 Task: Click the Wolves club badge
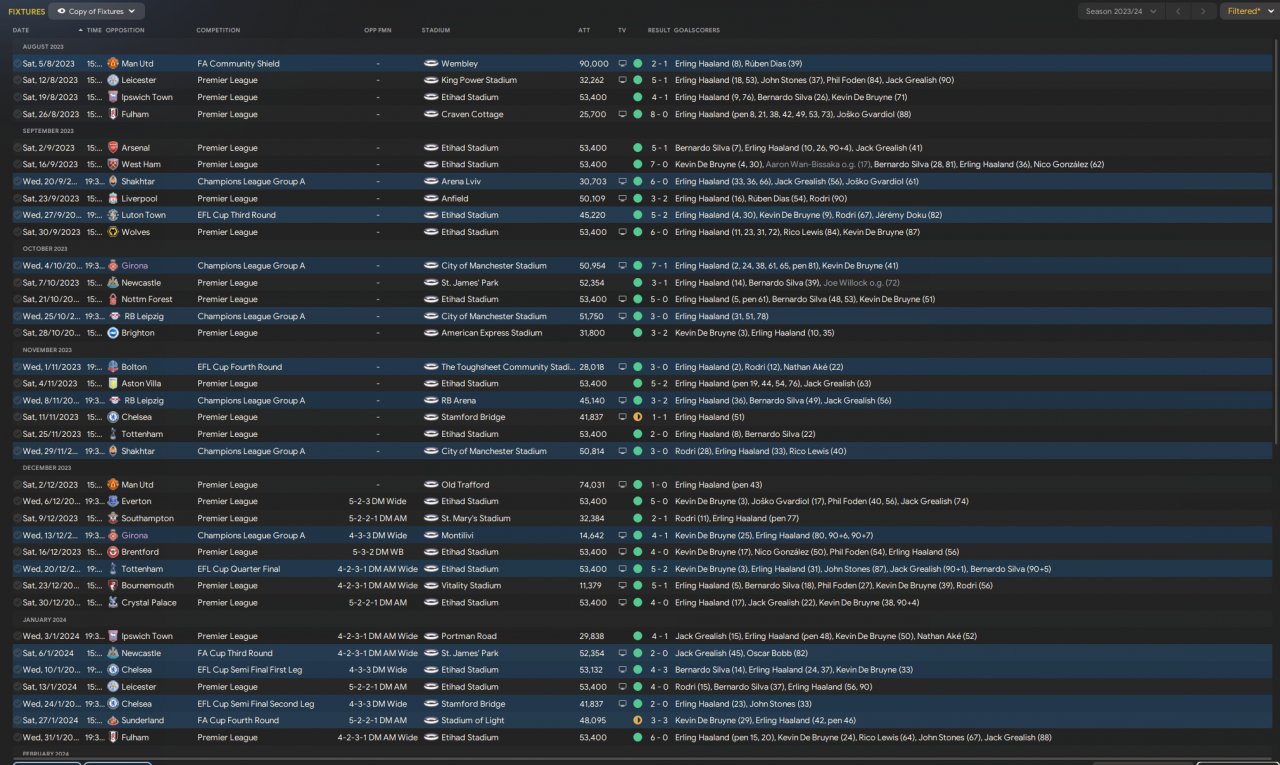[113, 232]
